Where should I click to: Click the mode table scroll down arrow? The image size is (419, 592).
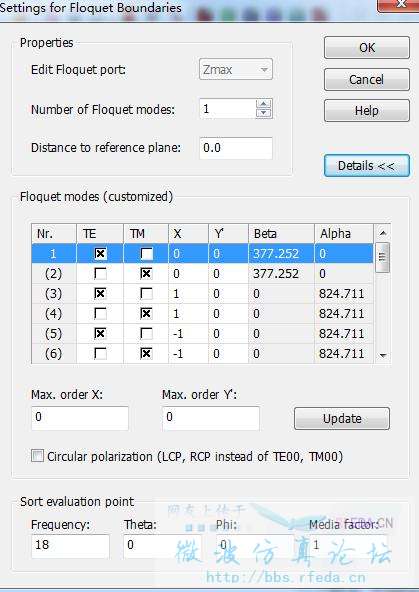point(383,355)
